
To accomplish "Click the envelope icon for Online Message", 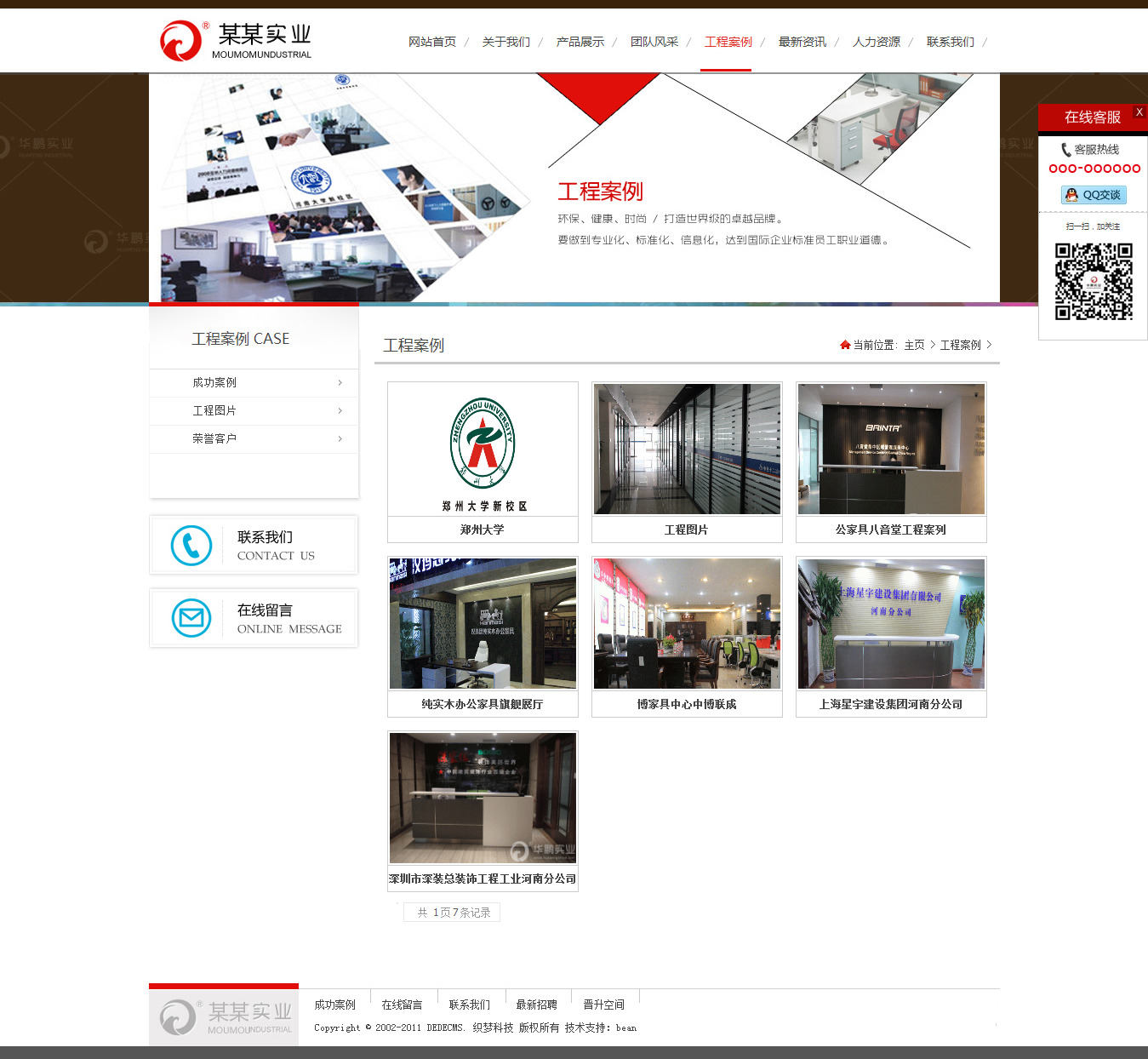I will (x=191, y=619).
